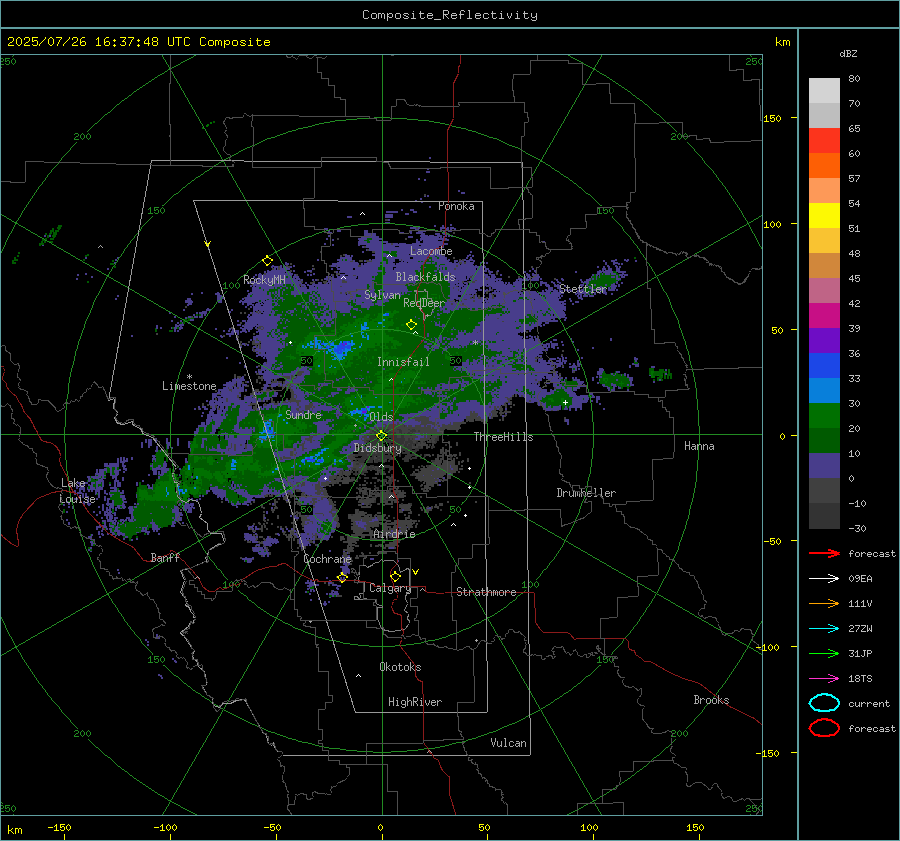Click the yellow 'km' label at top right
This screenshot has width=900, height=841.
pyautogui.click(x=782, y=42)
